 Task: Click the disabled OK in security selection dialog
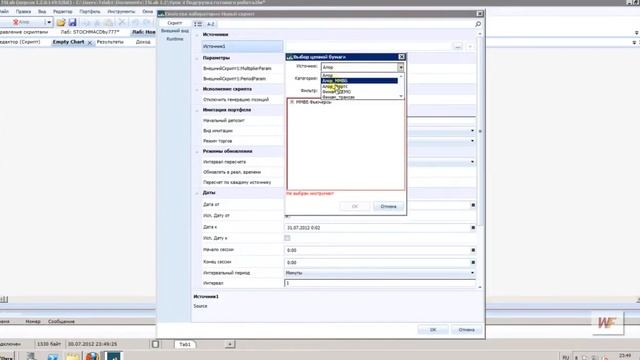355,207
